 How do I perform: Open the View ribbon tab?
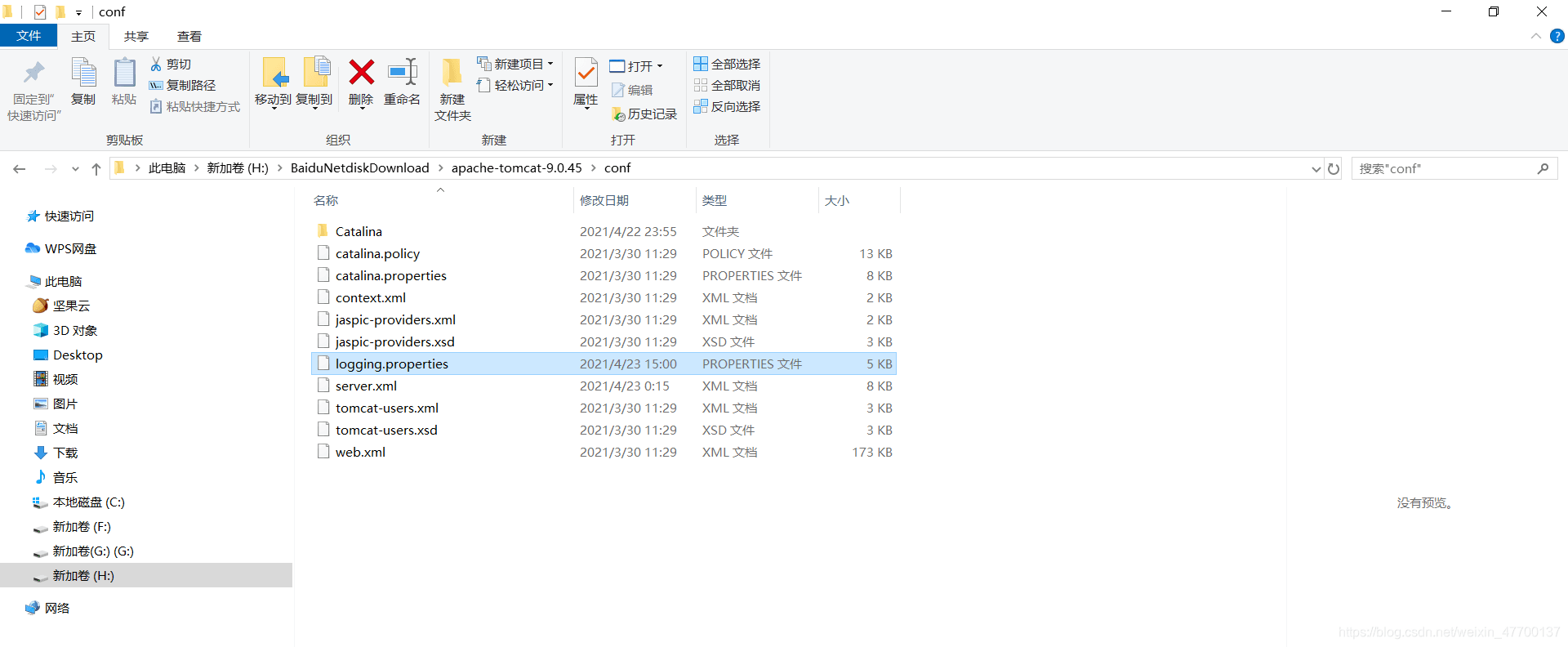coord(189,36)
